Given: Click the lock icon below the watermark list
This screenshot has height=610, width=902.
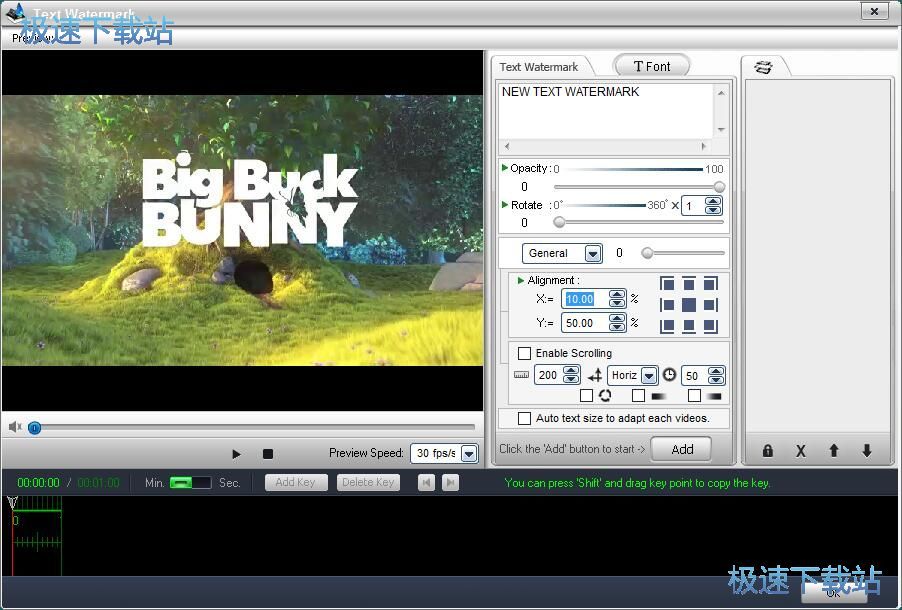Looking at the screenshot, I should (x=768, y=451).
